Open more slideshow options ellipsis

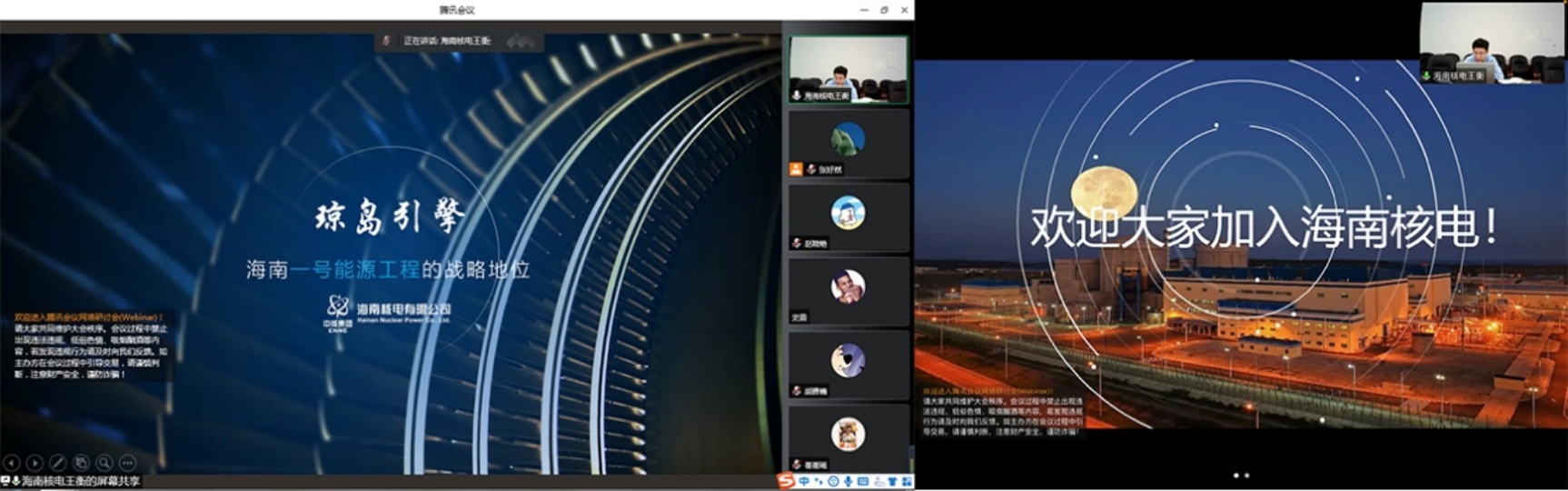tap(127, 463)
